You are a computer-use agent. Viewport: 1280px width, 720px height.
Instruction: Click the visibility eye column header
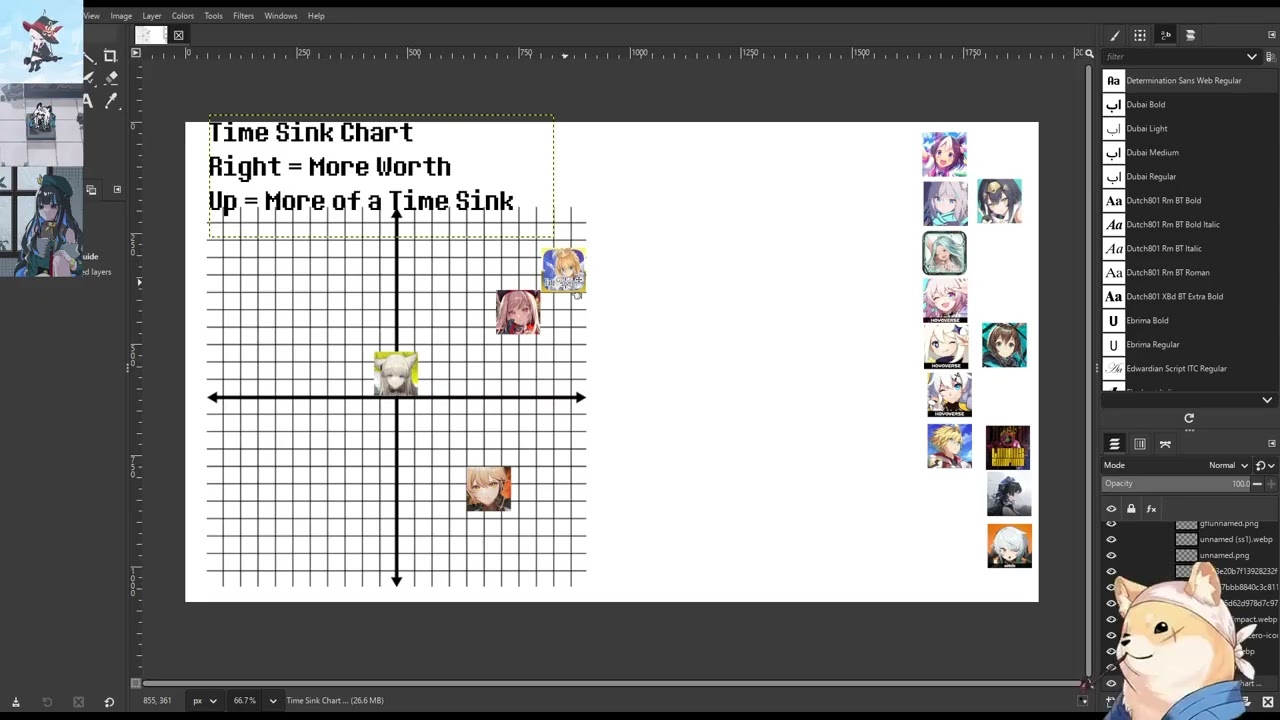coord(1111,509)
